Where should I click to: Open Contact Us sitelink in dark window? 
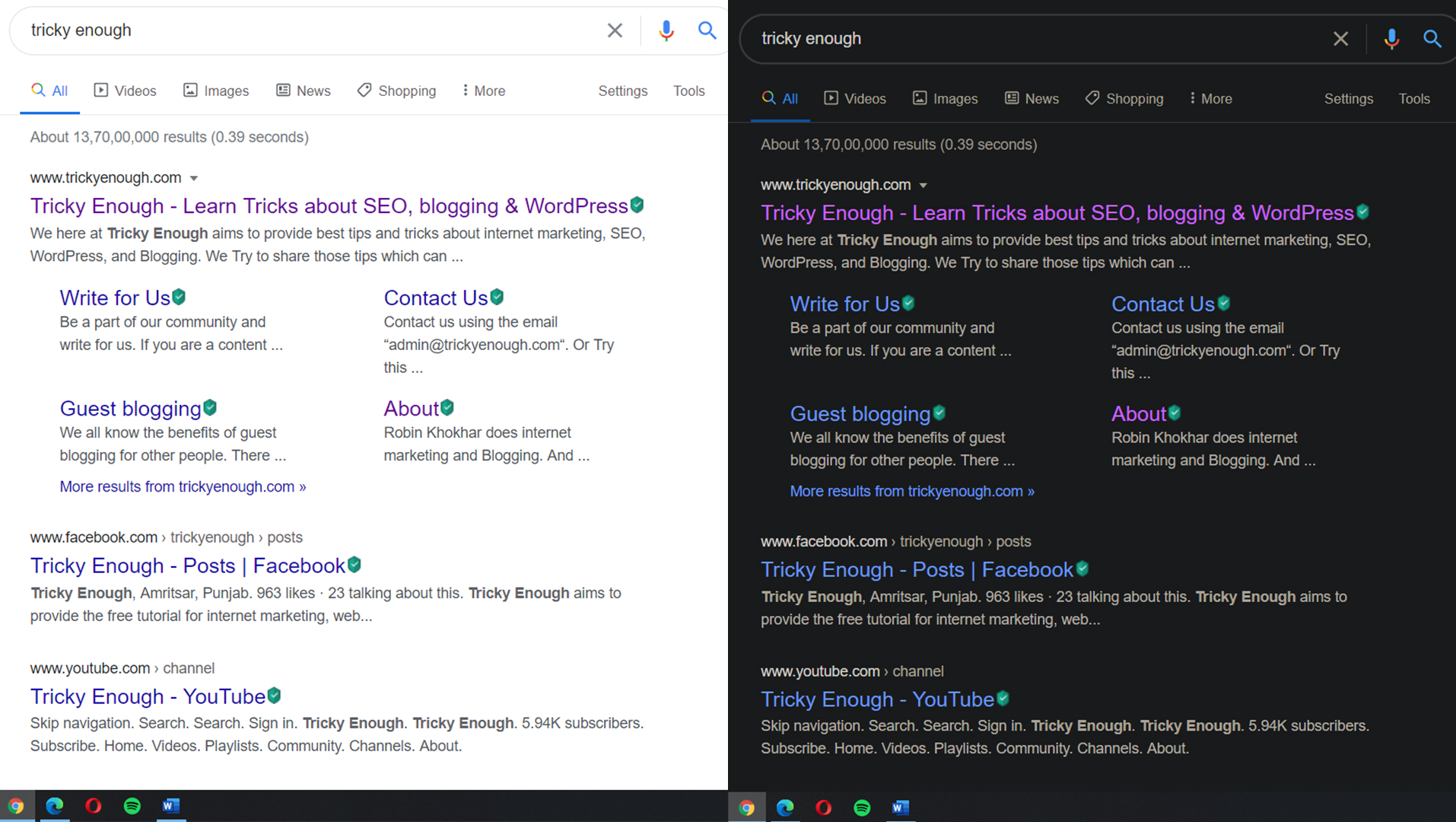(1163, 304)
